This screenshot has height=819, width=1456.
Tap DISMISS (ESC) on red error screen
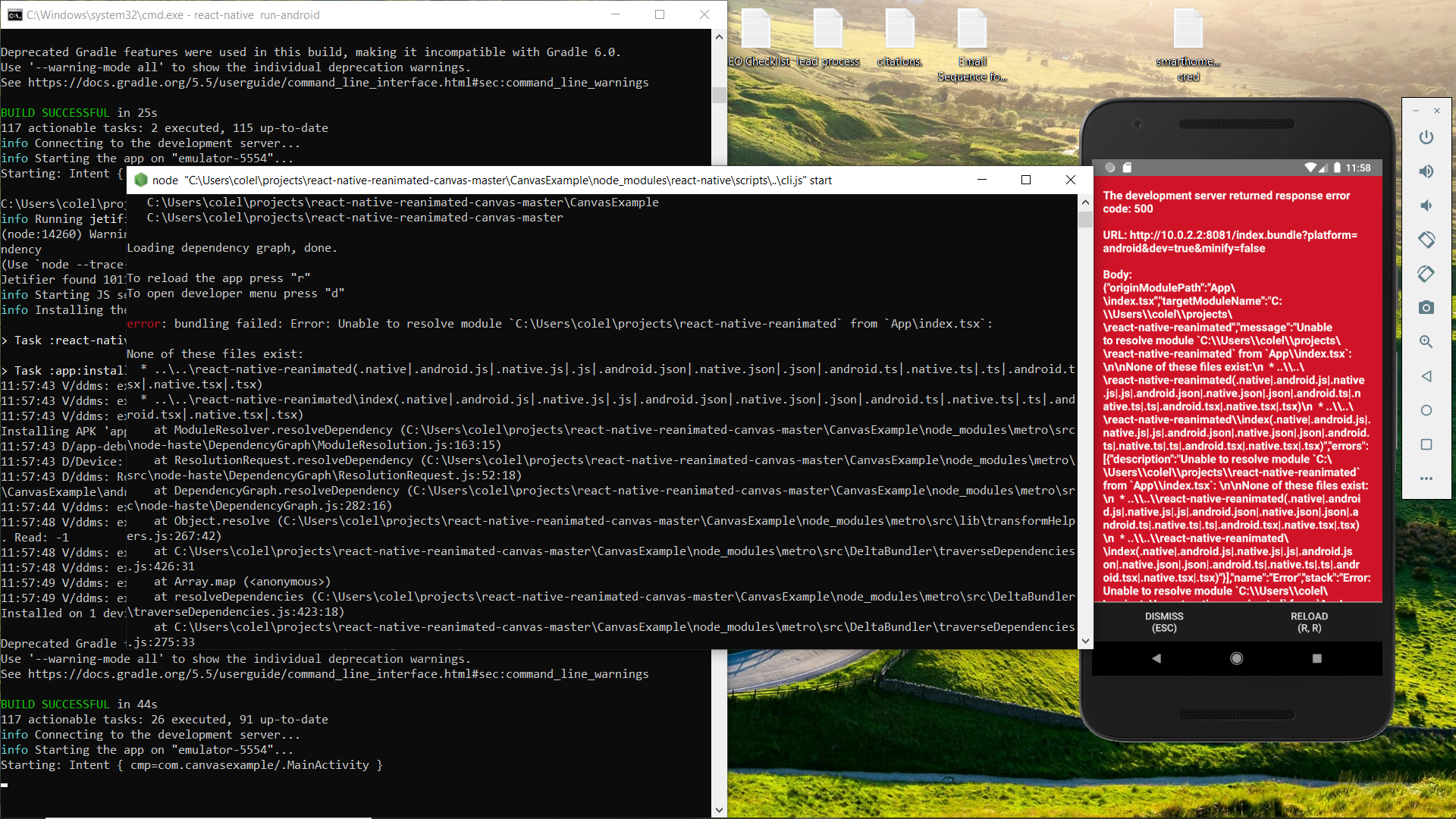pos(1164,622)
